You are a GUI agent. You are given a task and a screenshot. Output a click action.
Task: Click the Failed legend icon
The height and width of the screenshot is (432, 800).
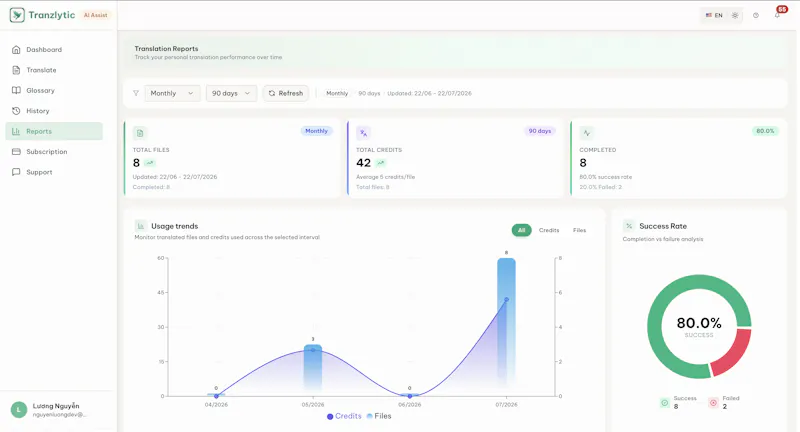(713, 403)
